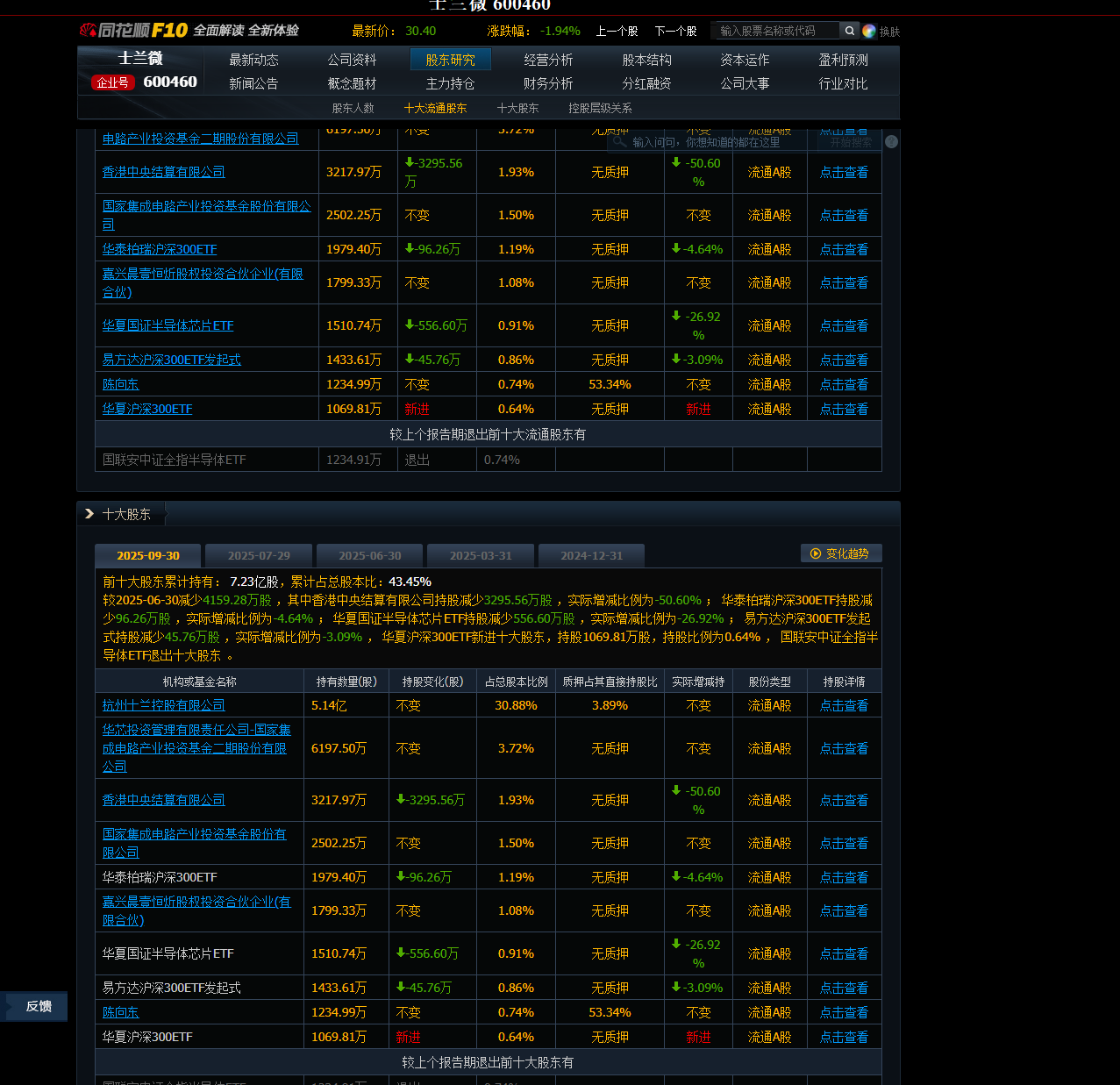The image size is (1120, 1085).
Task: Click the 国联安中证全指半导体ETF exited shareholder row
Action: (488, 460)
